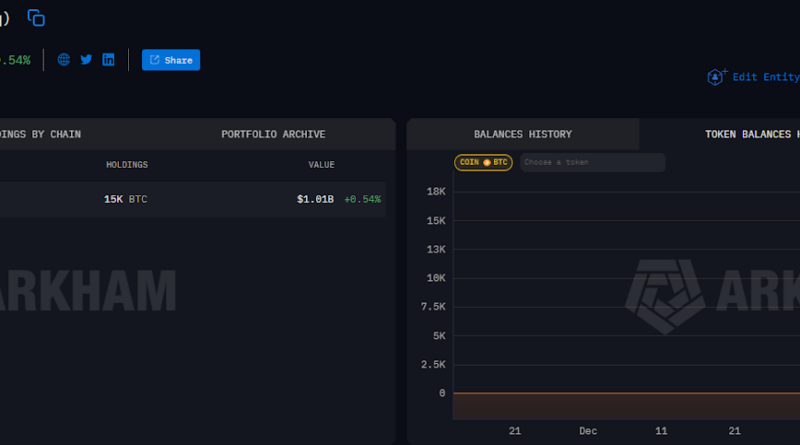Click the Dec marker on chart axis
This screenshot has height=445, width=800.
point(588,431)
